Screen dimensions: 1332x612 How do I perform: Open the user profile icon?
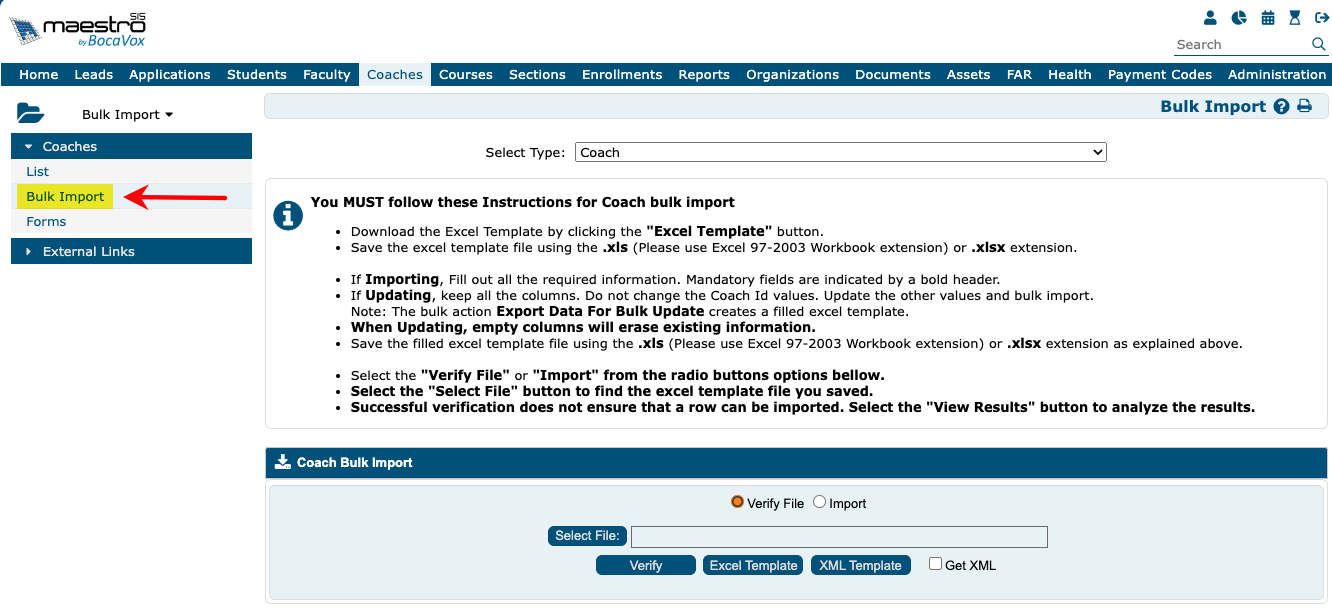click(x=1211, y=18)
